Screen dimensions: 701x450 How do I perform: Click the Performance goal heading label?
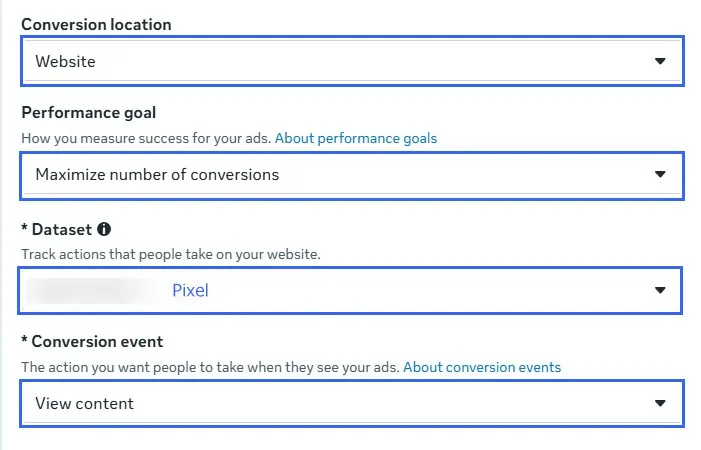(x=89, y=113)
